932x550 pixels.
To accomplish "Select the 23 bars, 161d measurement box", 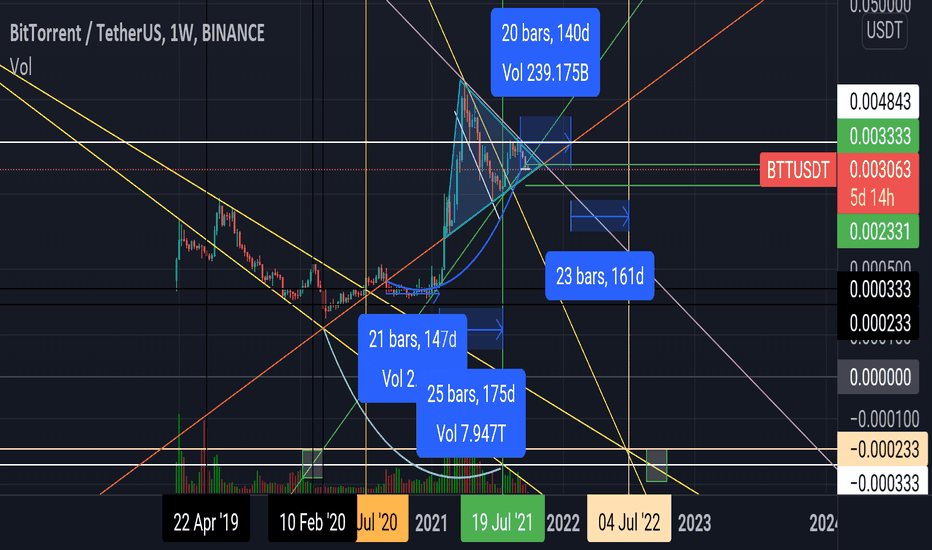I will [600, 276].
